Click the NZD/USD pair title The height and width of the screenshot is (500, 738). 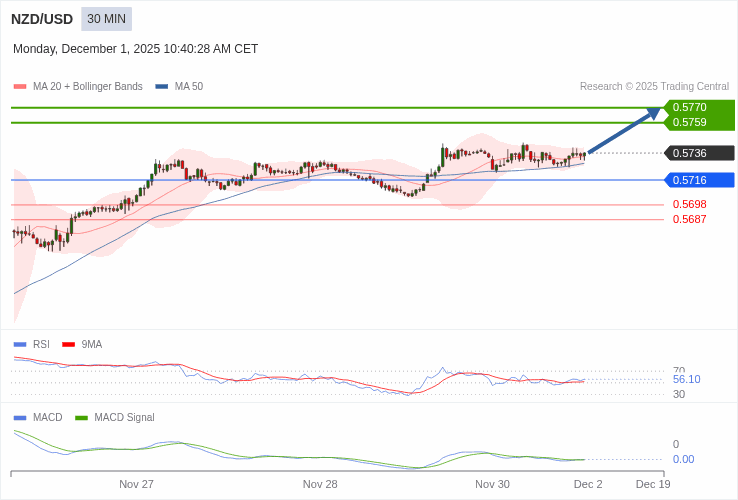click(42, 19)
